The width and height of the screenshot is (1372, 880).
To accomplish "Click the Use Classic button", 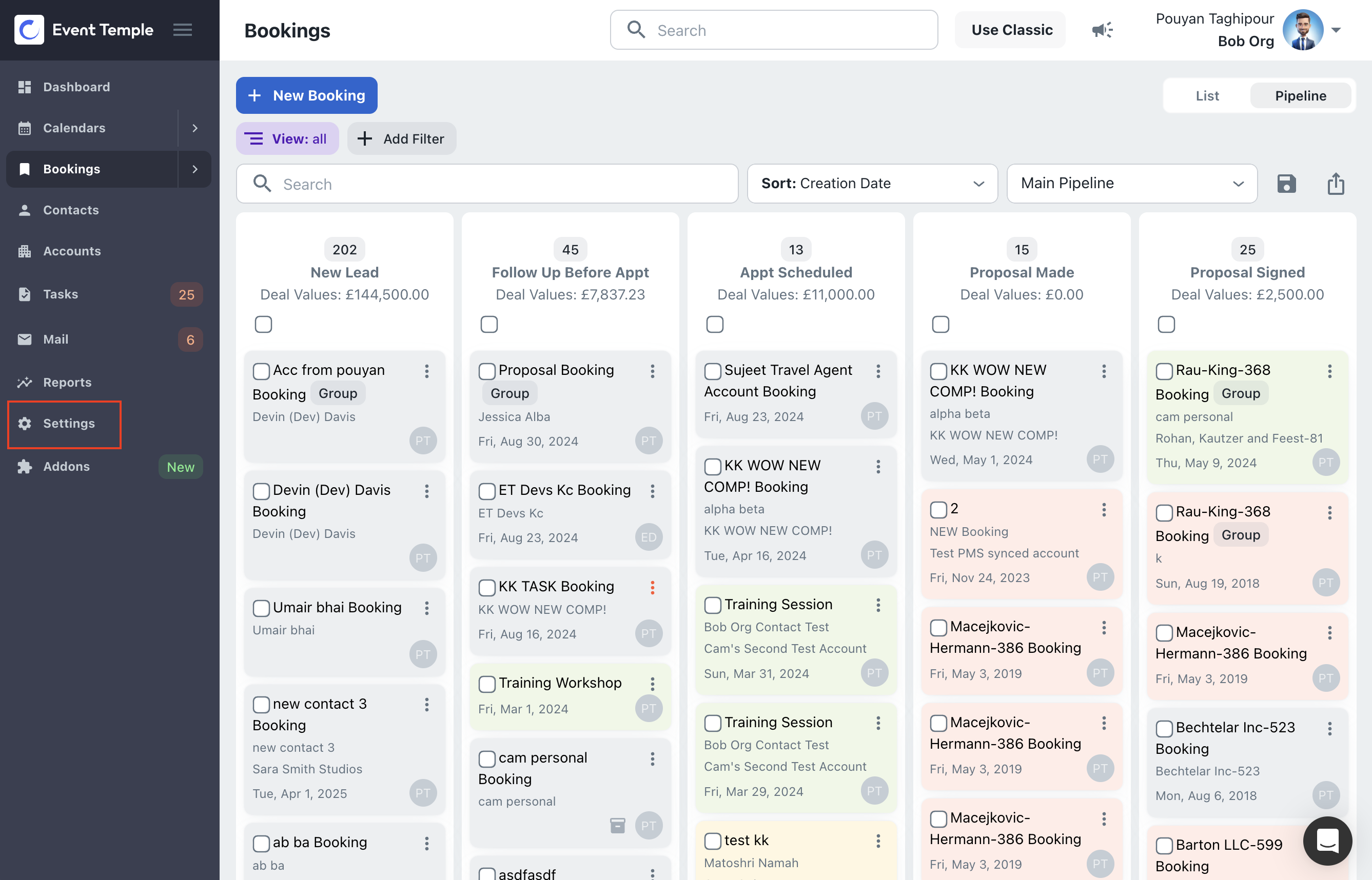I will pyautogui.click(x=1011, y=30).
